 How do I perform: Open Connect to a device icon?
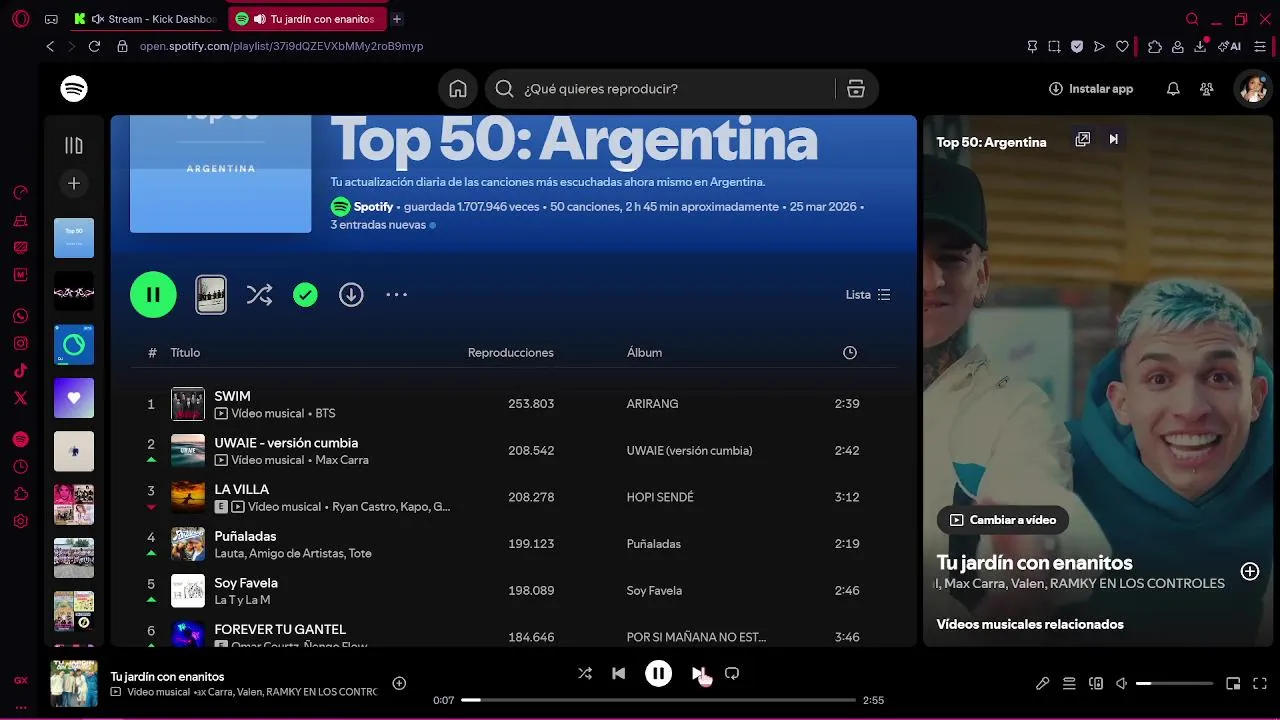point(1096,684)
